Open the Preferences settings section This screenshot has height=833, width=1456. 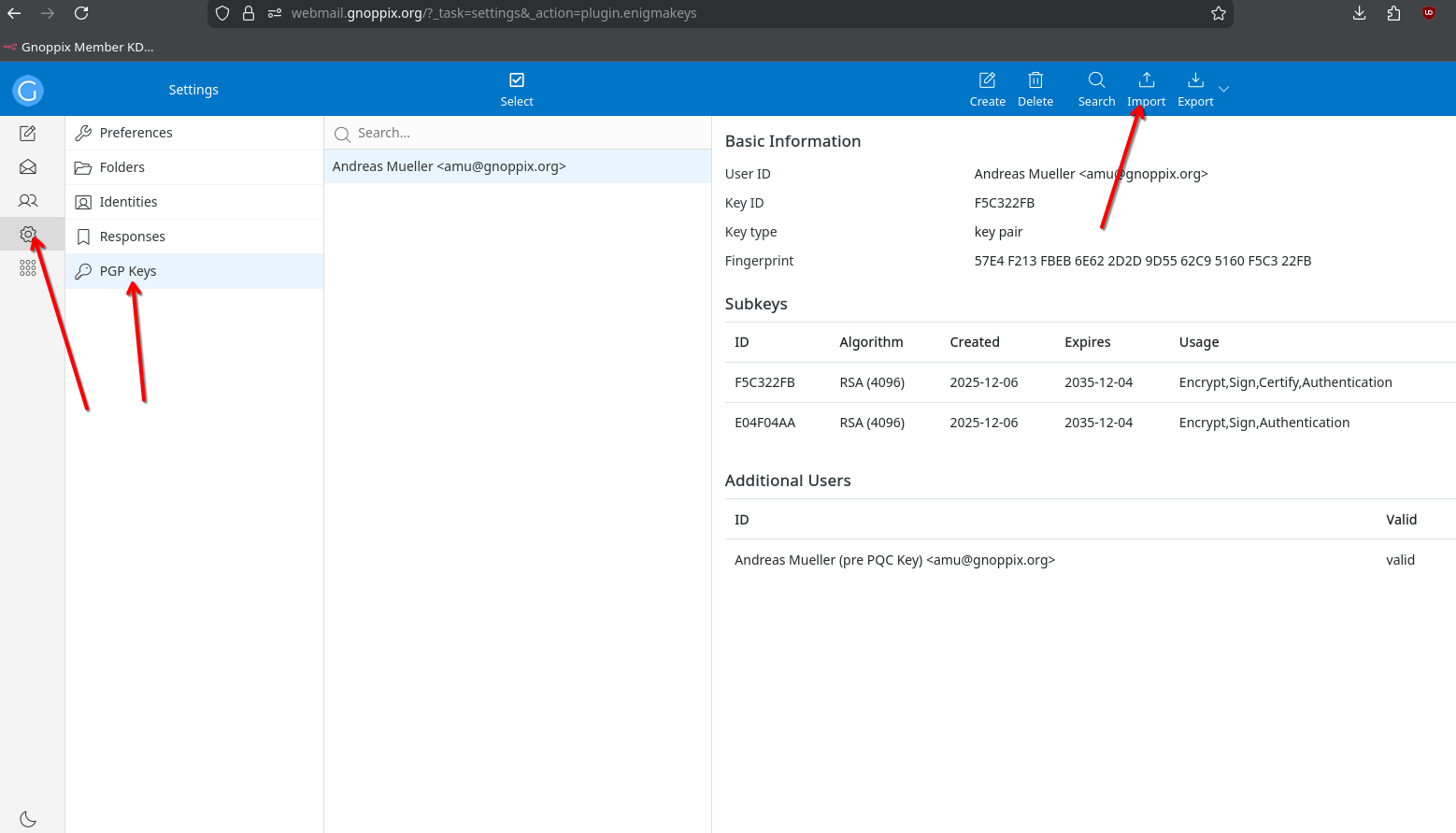click(x=136, y=133)
